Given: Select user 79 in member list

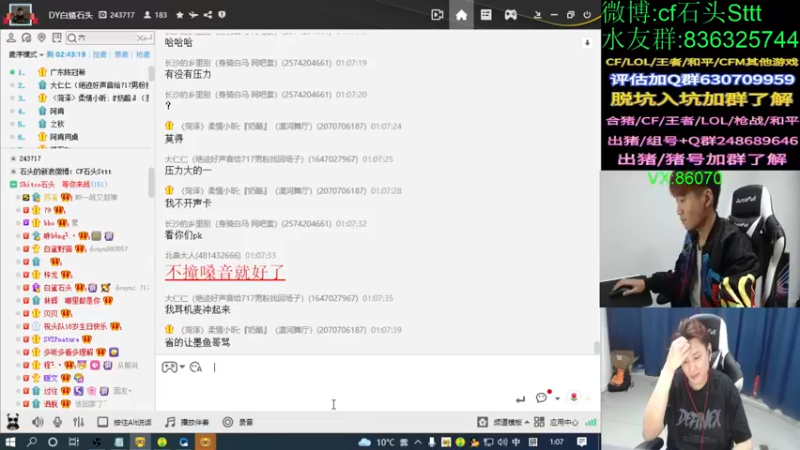Looking at the screenshot, I should coord(47,210).
